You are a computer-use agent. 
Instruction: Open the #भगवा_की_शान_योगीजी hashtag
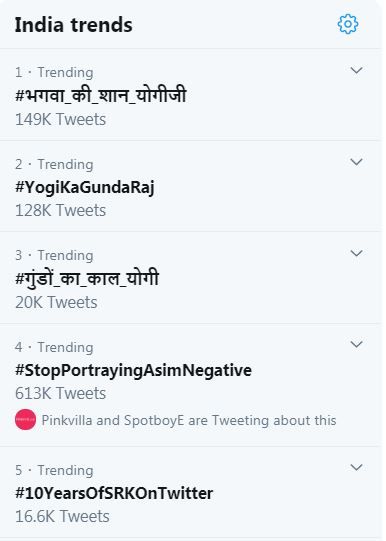click(101, 95)
